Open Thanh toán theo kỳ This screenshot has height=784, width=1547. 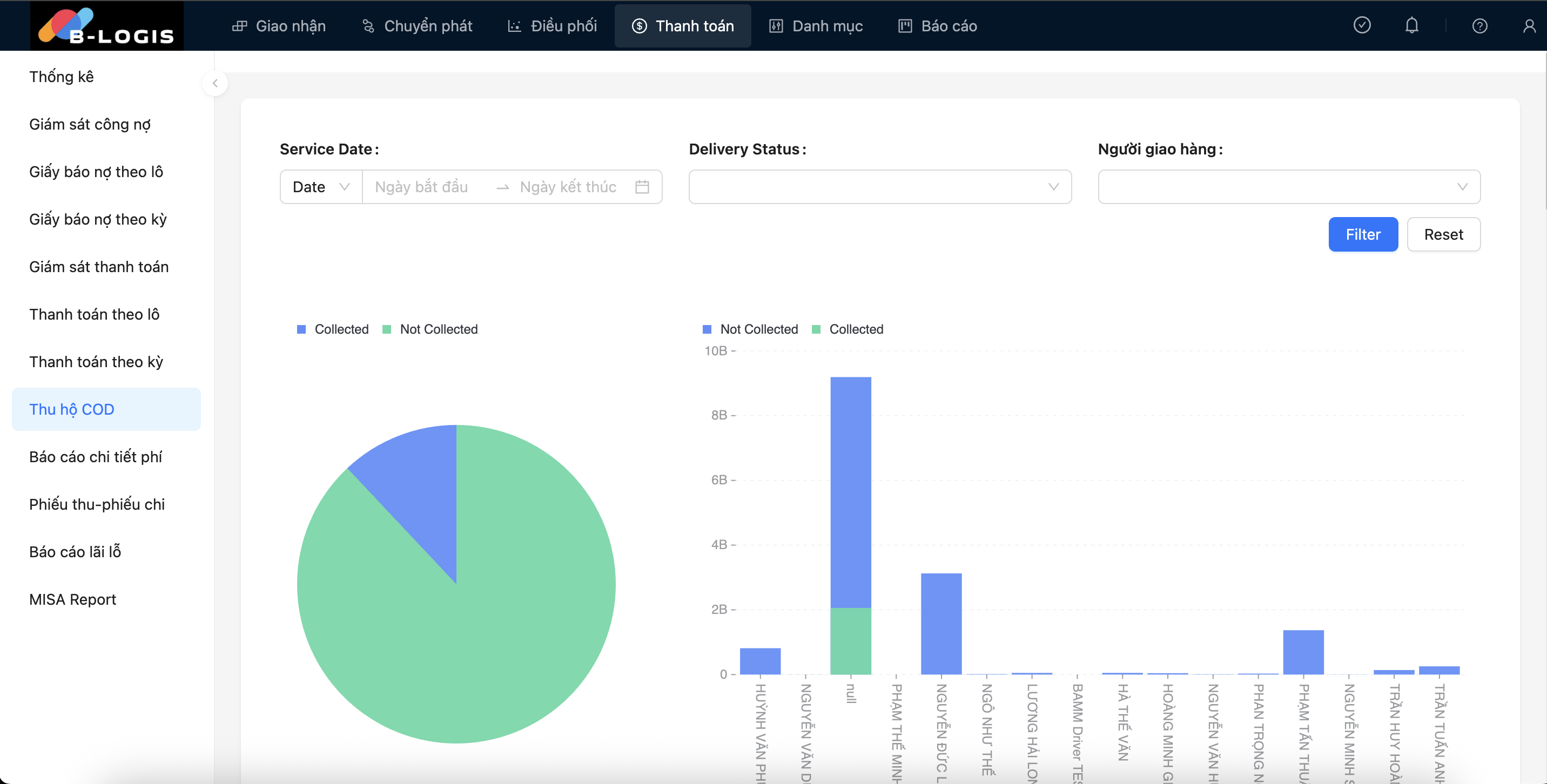[106, 361]
